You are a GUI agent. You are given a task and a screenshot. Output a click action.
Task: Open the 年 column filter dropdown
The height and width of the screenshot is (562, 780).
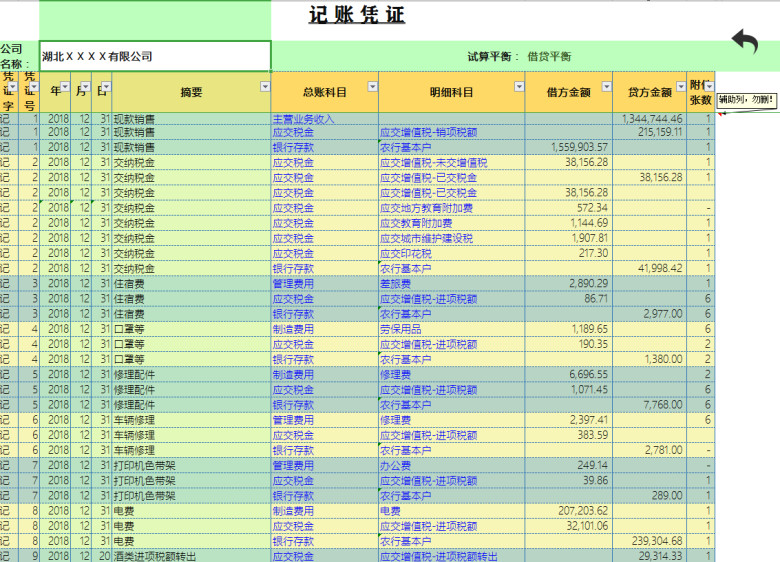tap(65, 87)
